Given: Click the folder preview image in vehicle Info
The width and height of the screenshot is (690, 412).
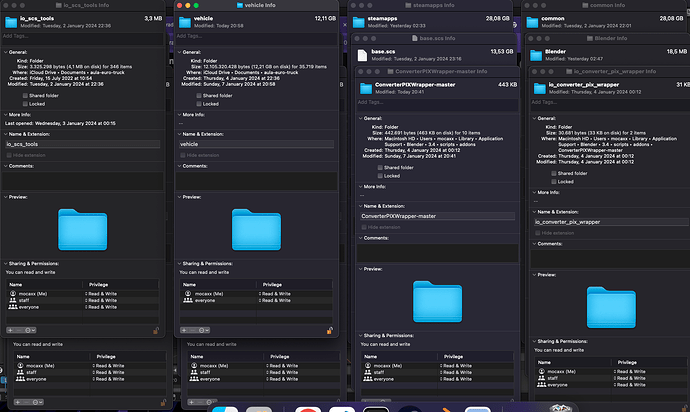Looking at the screenshot, I should pos(256,230).
